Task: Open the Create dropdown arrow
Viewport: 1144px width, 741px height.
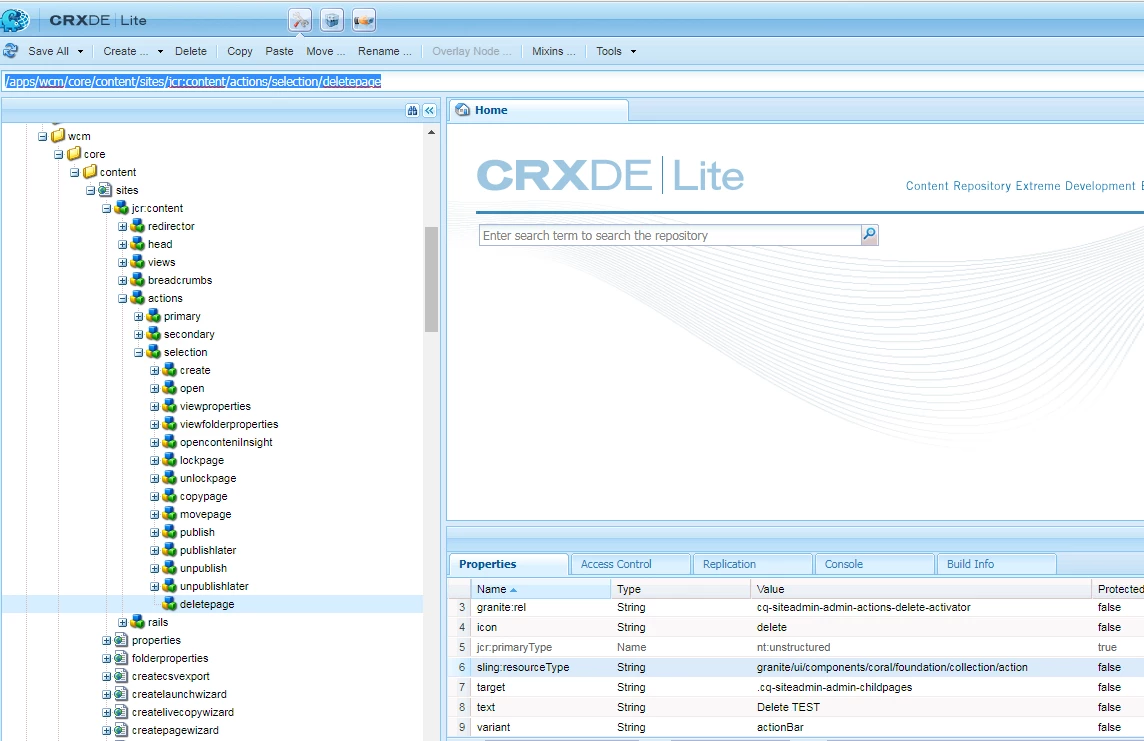Action: click(x=160, y=52)
